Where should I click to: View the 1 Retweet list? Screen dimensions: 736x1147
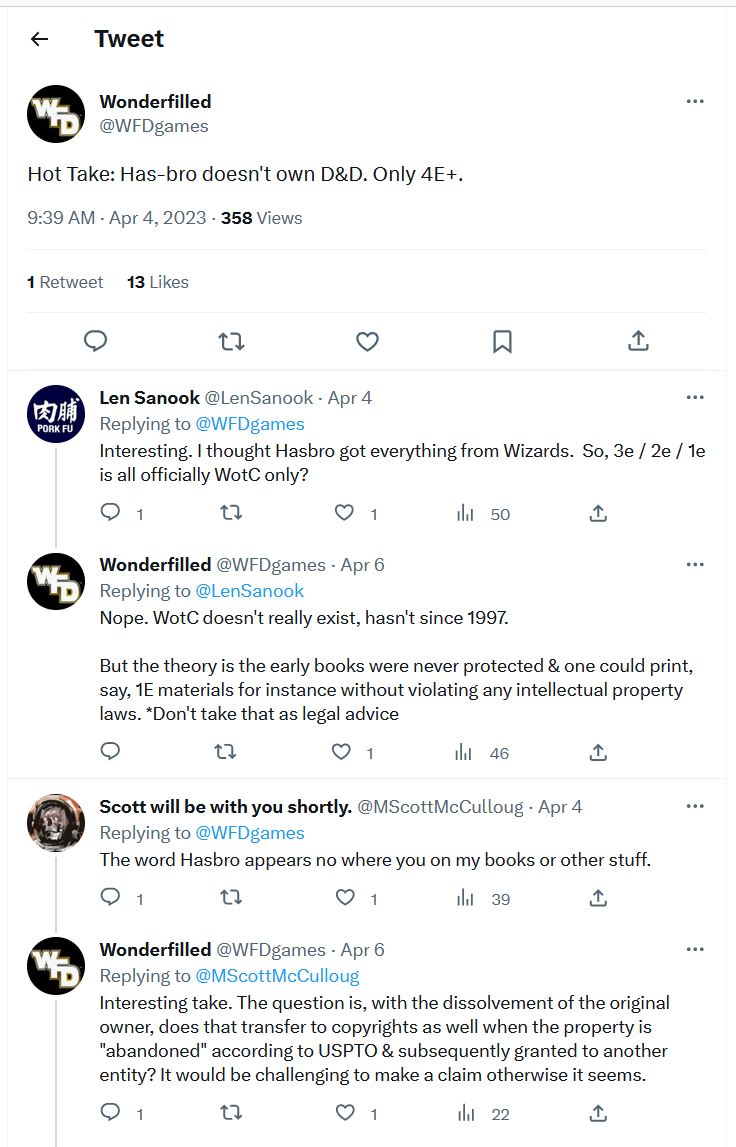(65, 282)
